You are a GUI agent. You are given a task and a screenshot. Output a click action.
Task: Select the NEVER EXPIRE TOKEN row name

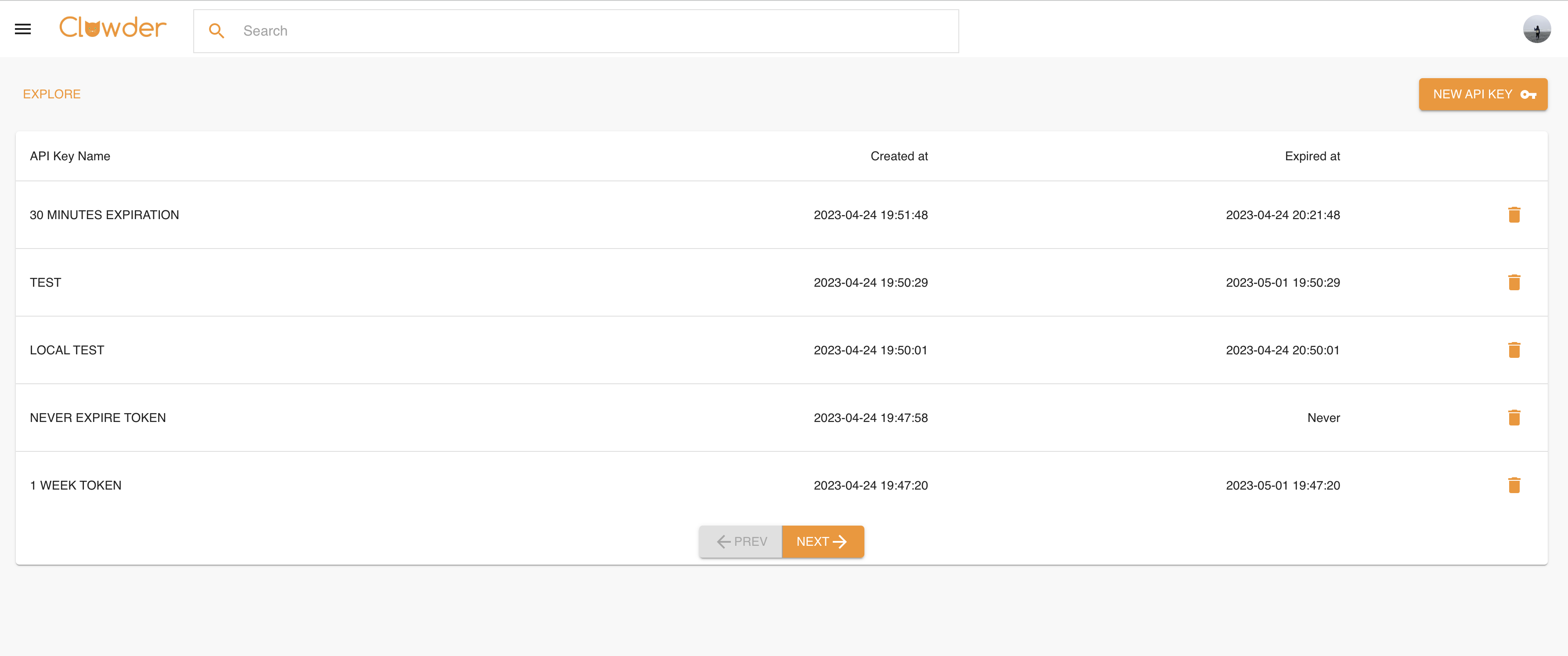point(98,418)
